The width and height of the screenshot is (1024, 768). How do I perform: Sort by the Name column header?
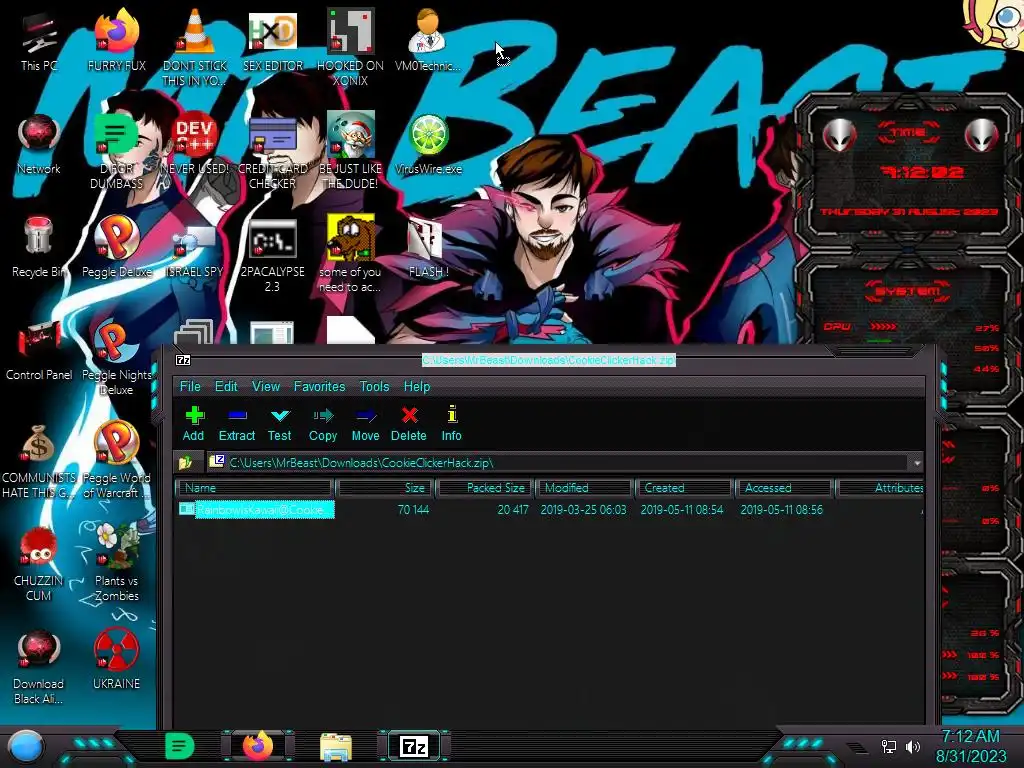point(255,488)
